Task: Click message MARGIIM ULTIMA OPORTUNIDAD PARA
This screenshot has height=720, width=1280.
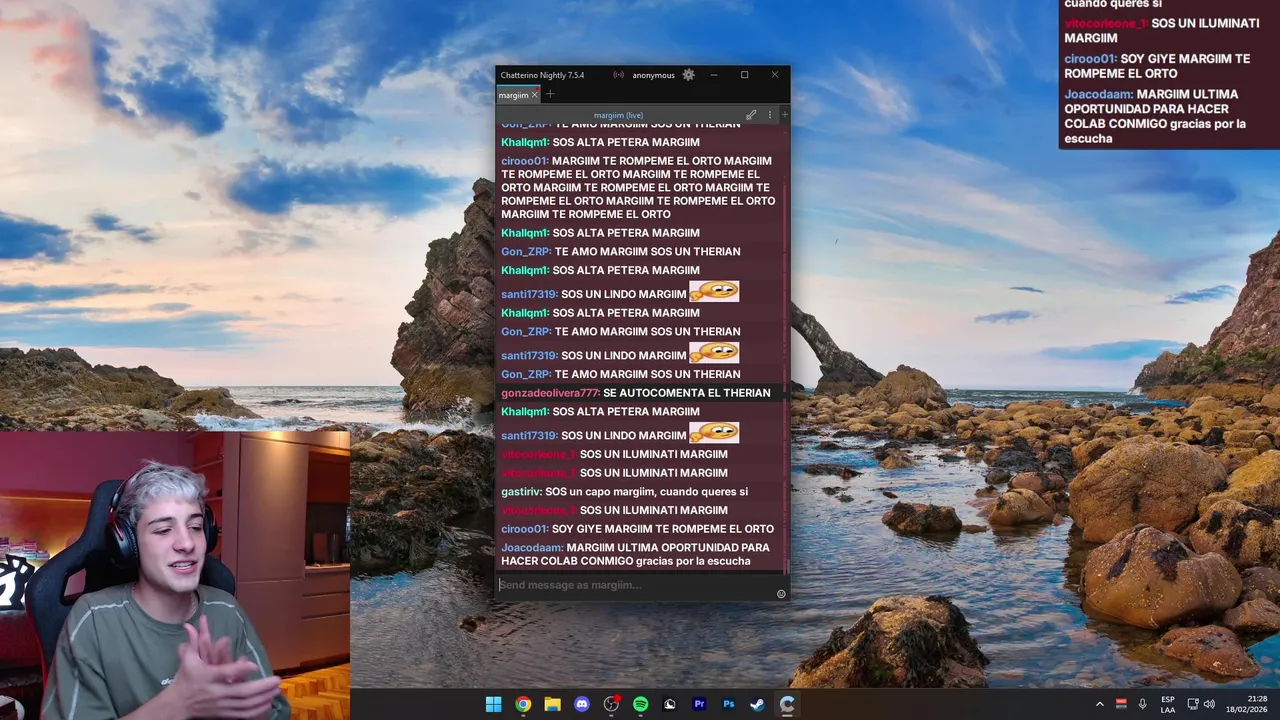Action: tap(668, 548)
